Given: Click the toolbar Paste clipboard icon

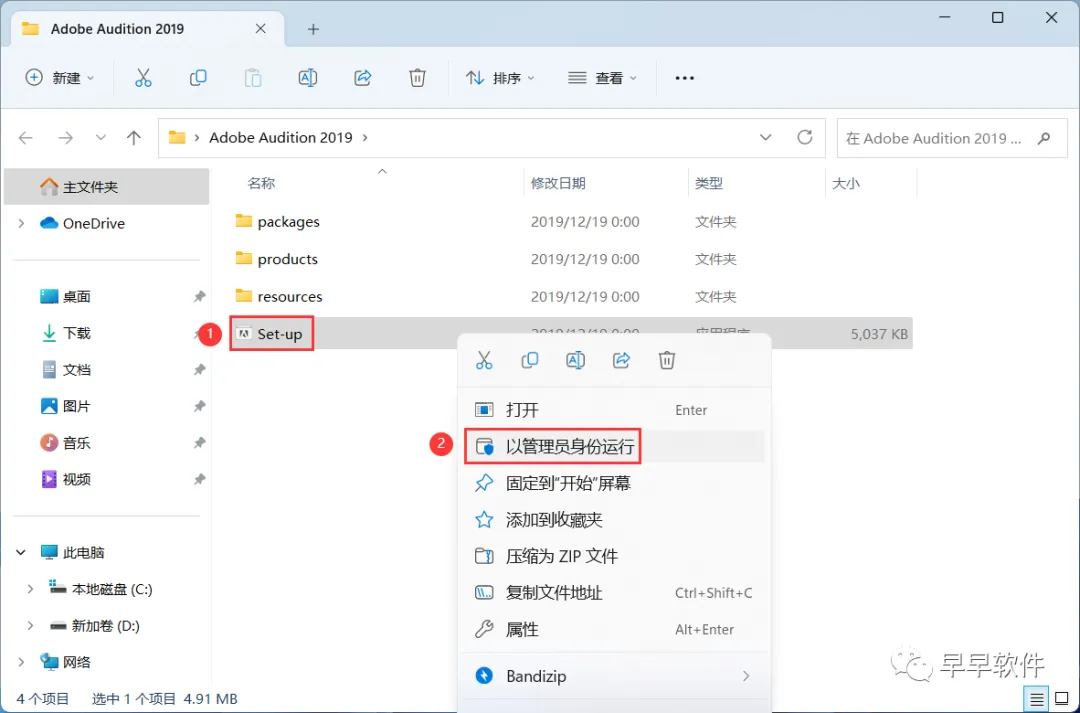Looking at the screenshot, I should pyautogui.click(x=253, y=78).
